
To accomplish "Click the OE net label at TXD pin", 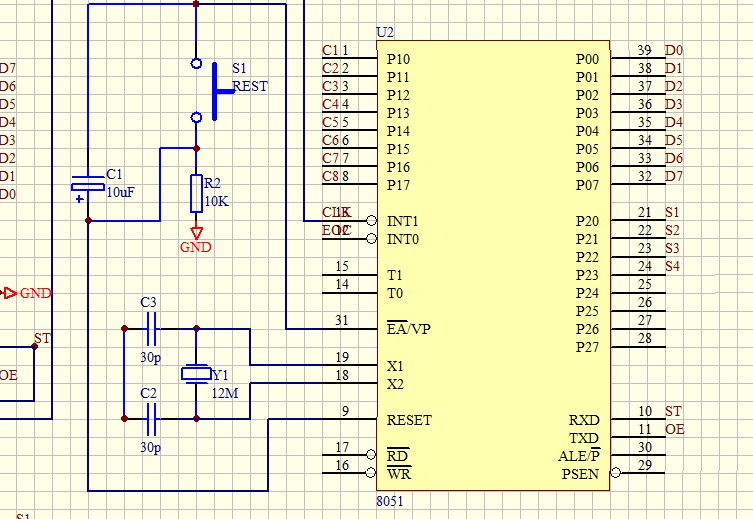I will click(x=675, y=429).
